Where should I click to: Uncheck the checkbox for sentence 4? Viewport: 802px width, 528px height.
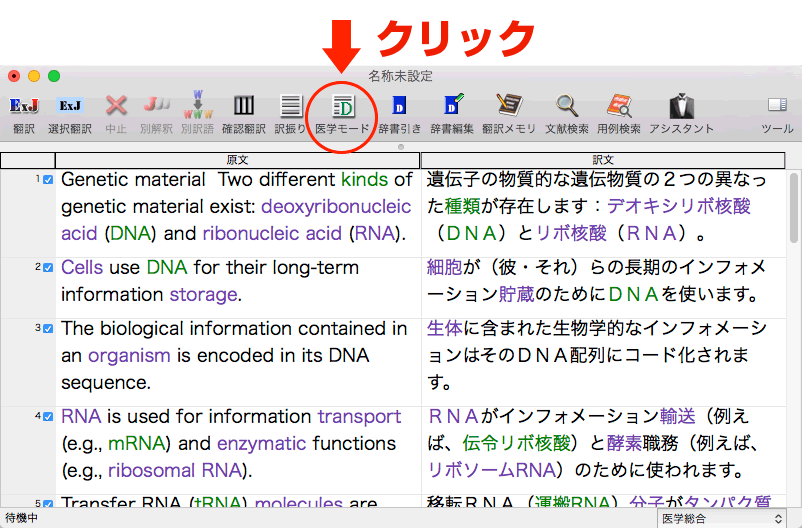[48, 416]
